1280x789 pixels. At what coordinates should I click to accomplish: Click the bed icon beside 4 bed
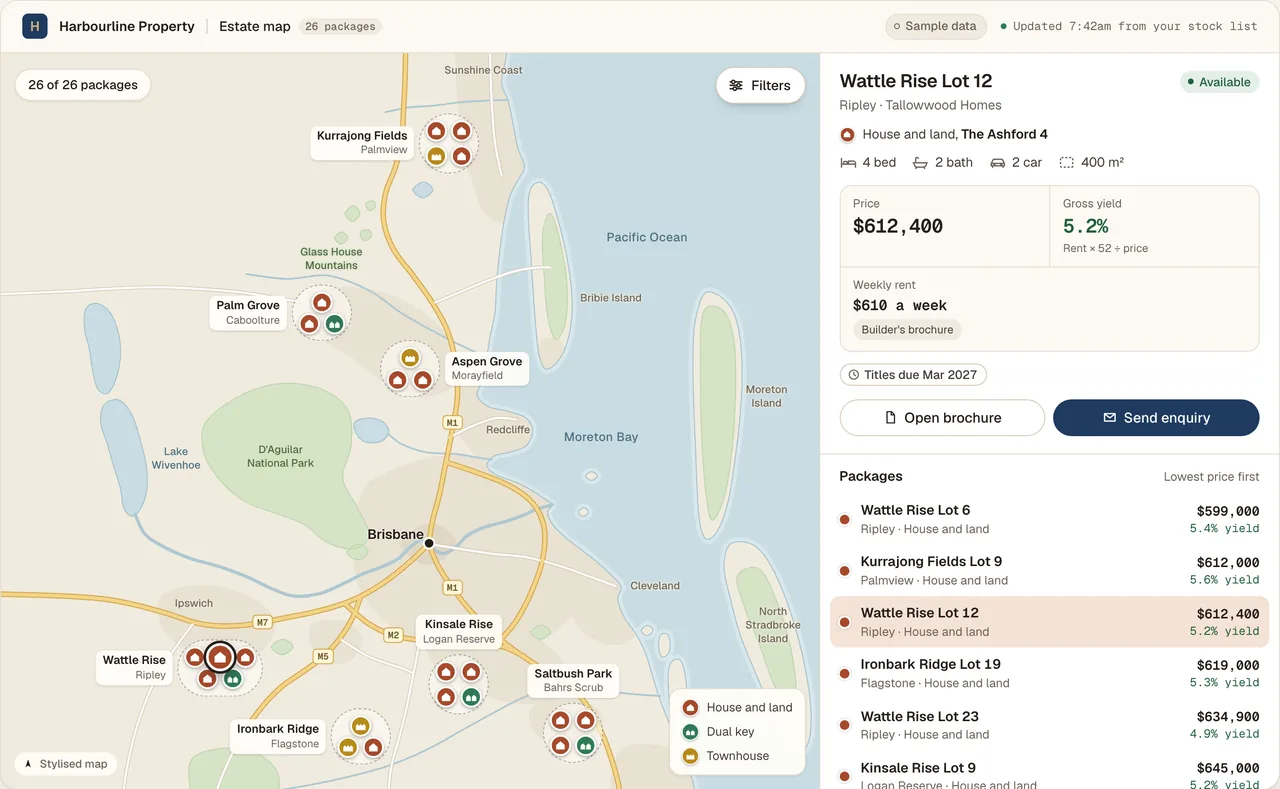click(x=848, y=162)
